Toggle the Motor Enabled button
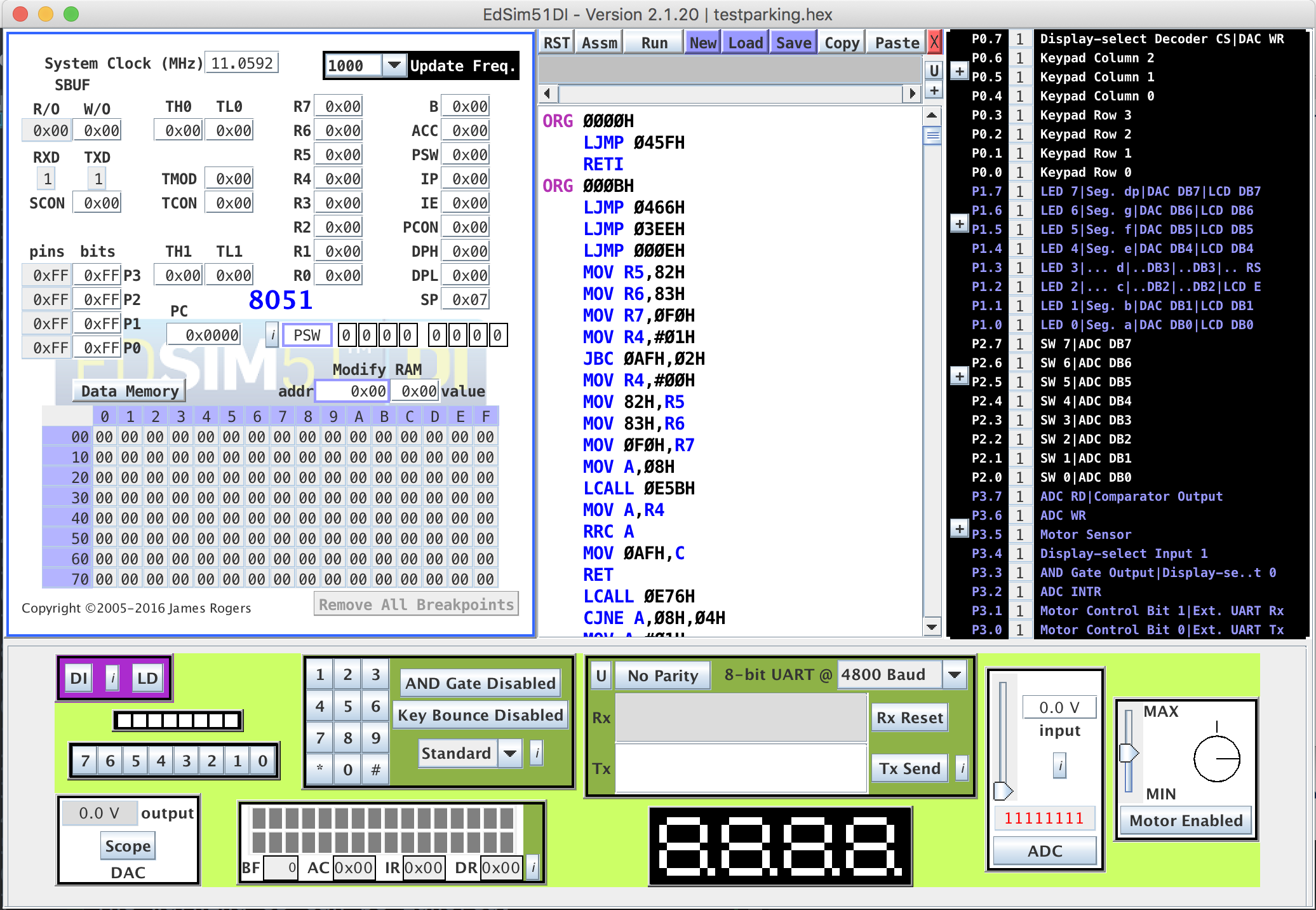 pyautogui.click(x=1186, y=820)
